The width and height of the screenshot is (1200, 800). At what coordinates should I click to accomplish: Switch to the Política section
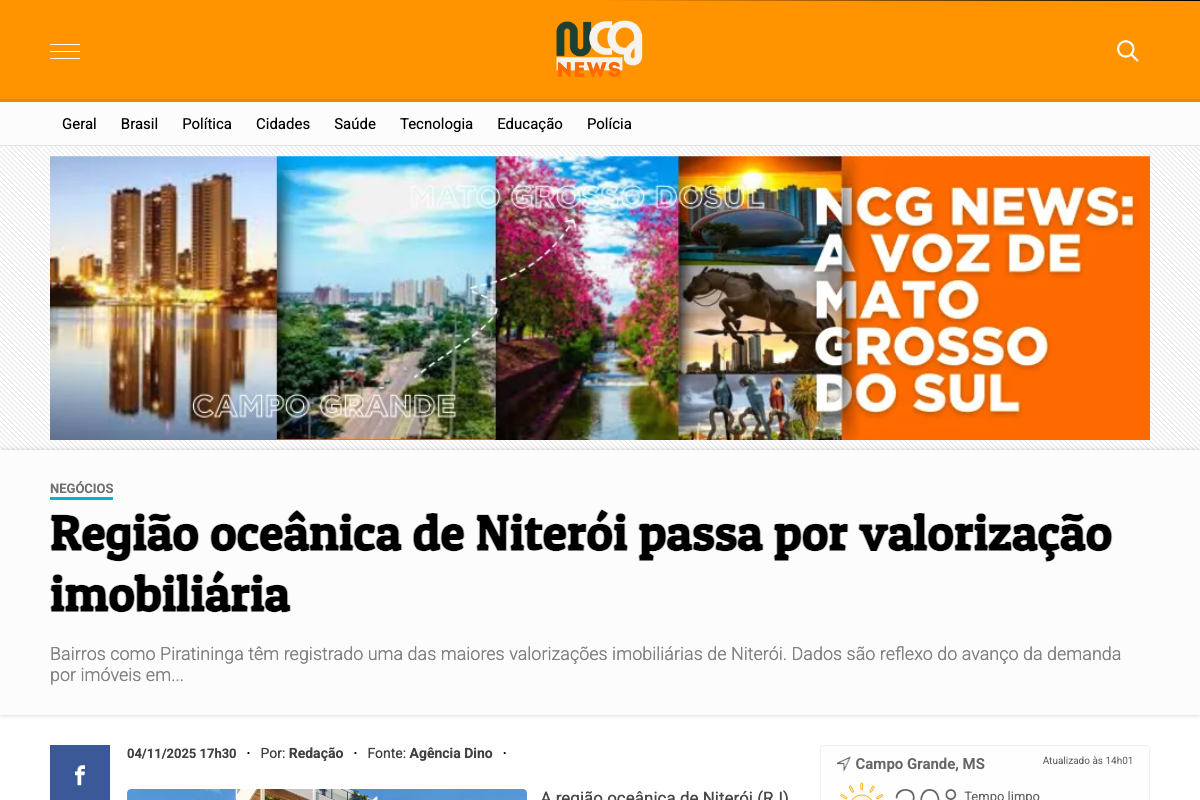point(206,123)
